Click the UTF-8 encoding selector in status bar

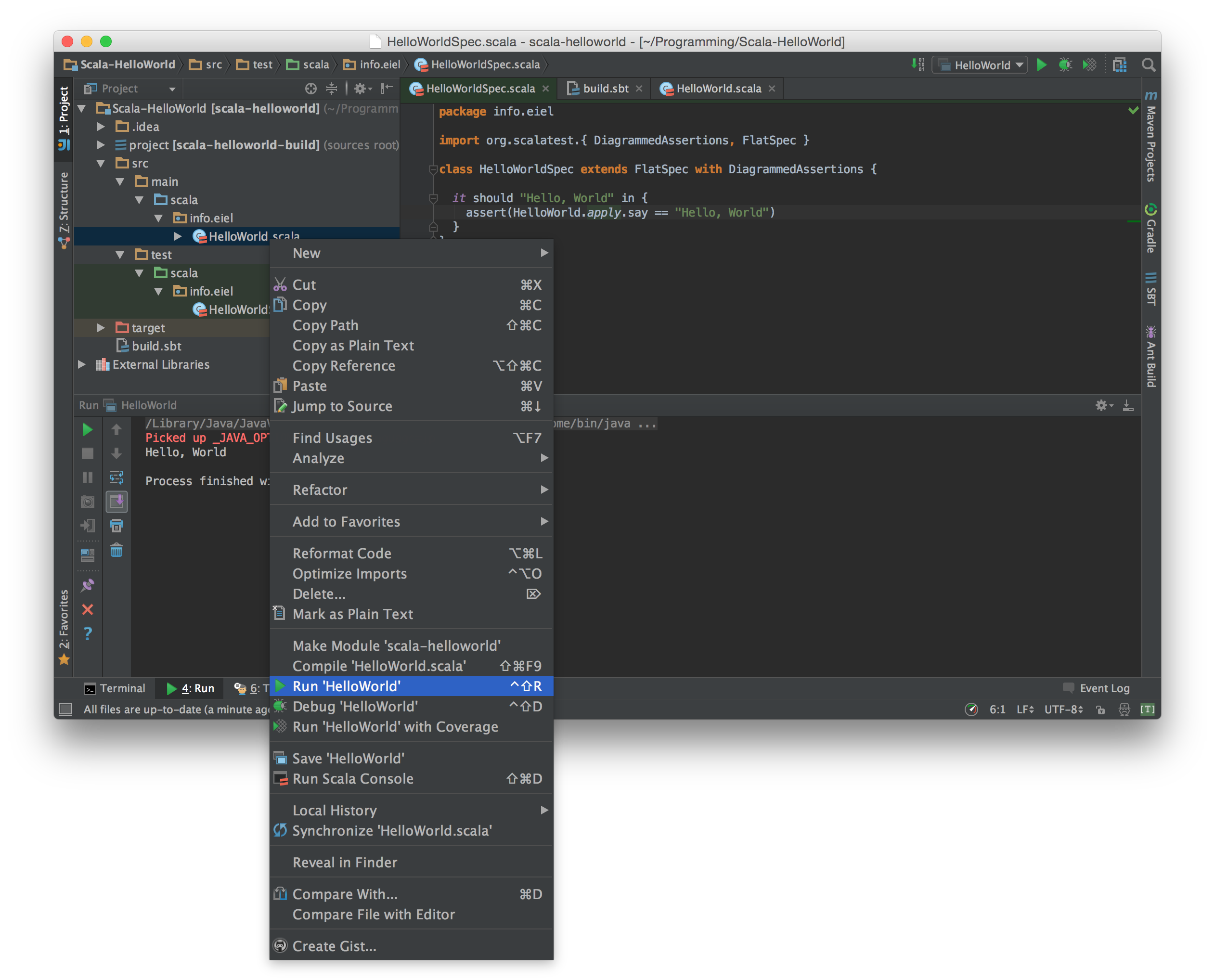1063,709
